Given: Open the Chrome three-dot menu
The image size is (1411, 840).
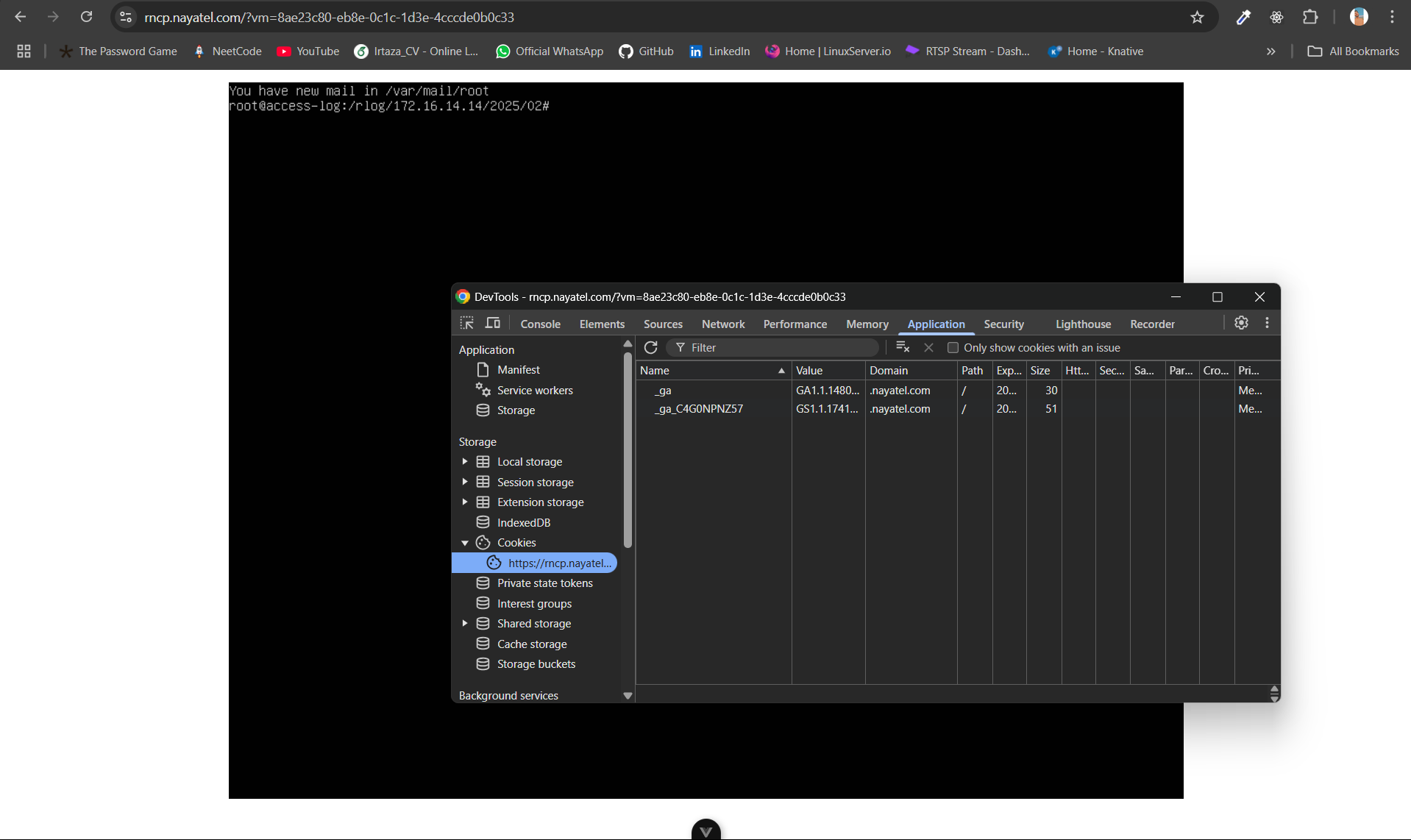Looking at the screenshot, I should (x=1392, y=17).
